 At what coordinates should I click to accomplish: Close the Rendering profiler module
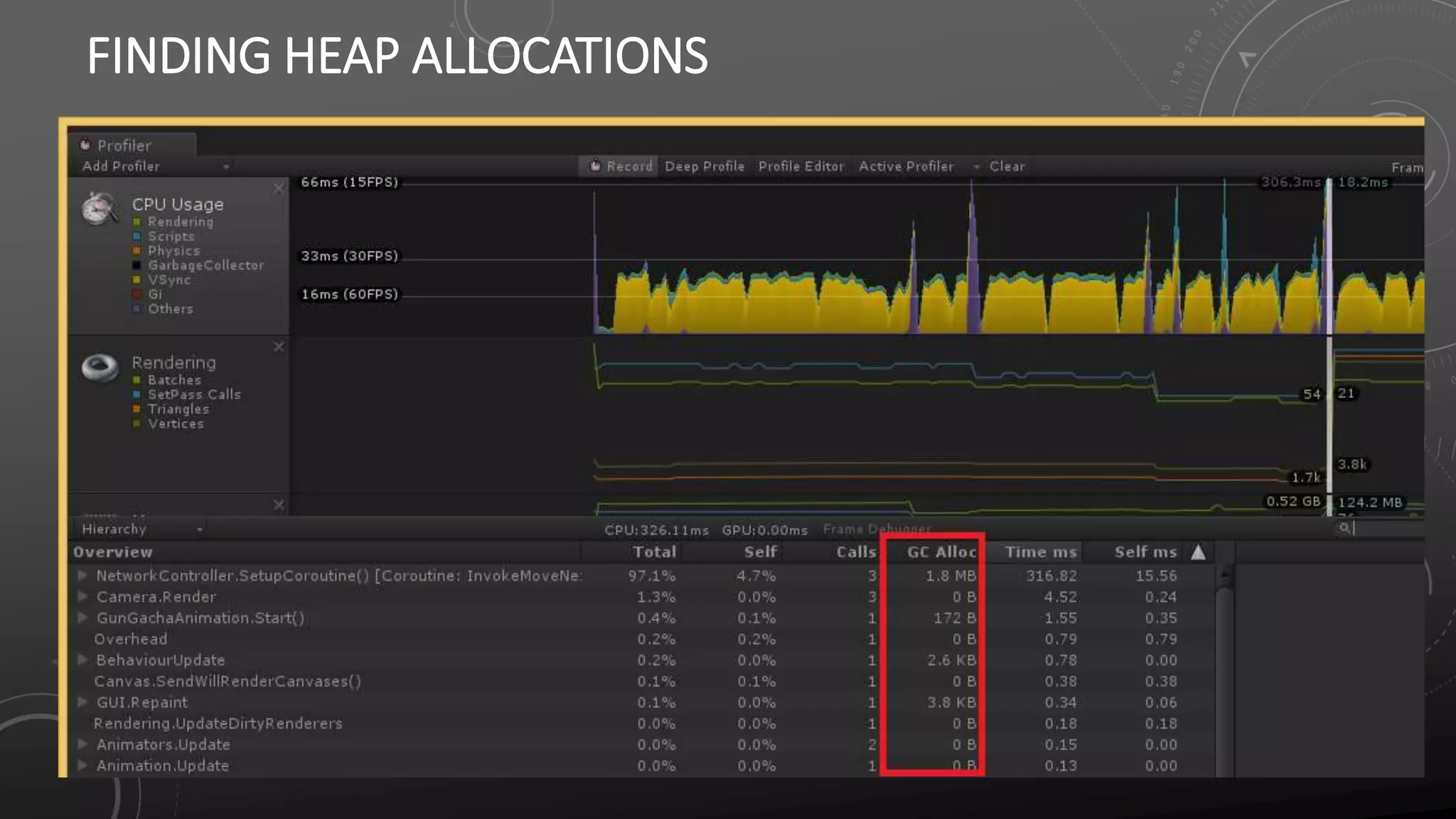tap(278, 347)
